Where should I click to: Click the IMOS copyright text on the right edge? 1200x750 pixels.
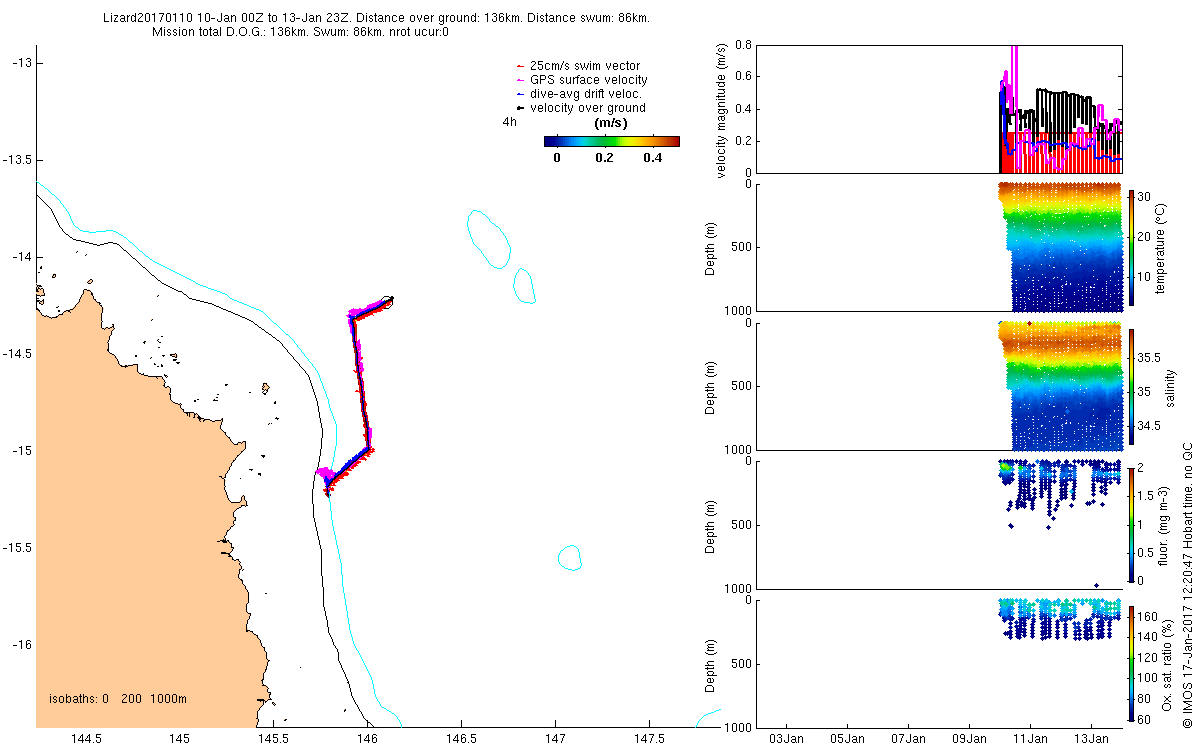1187,586
